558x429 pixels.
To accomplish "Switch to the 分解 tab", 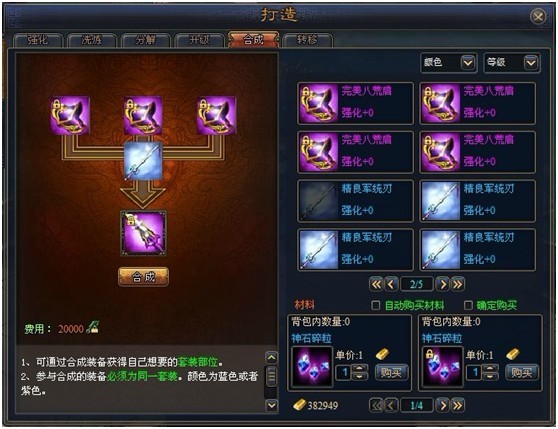I will pos(146,40).
